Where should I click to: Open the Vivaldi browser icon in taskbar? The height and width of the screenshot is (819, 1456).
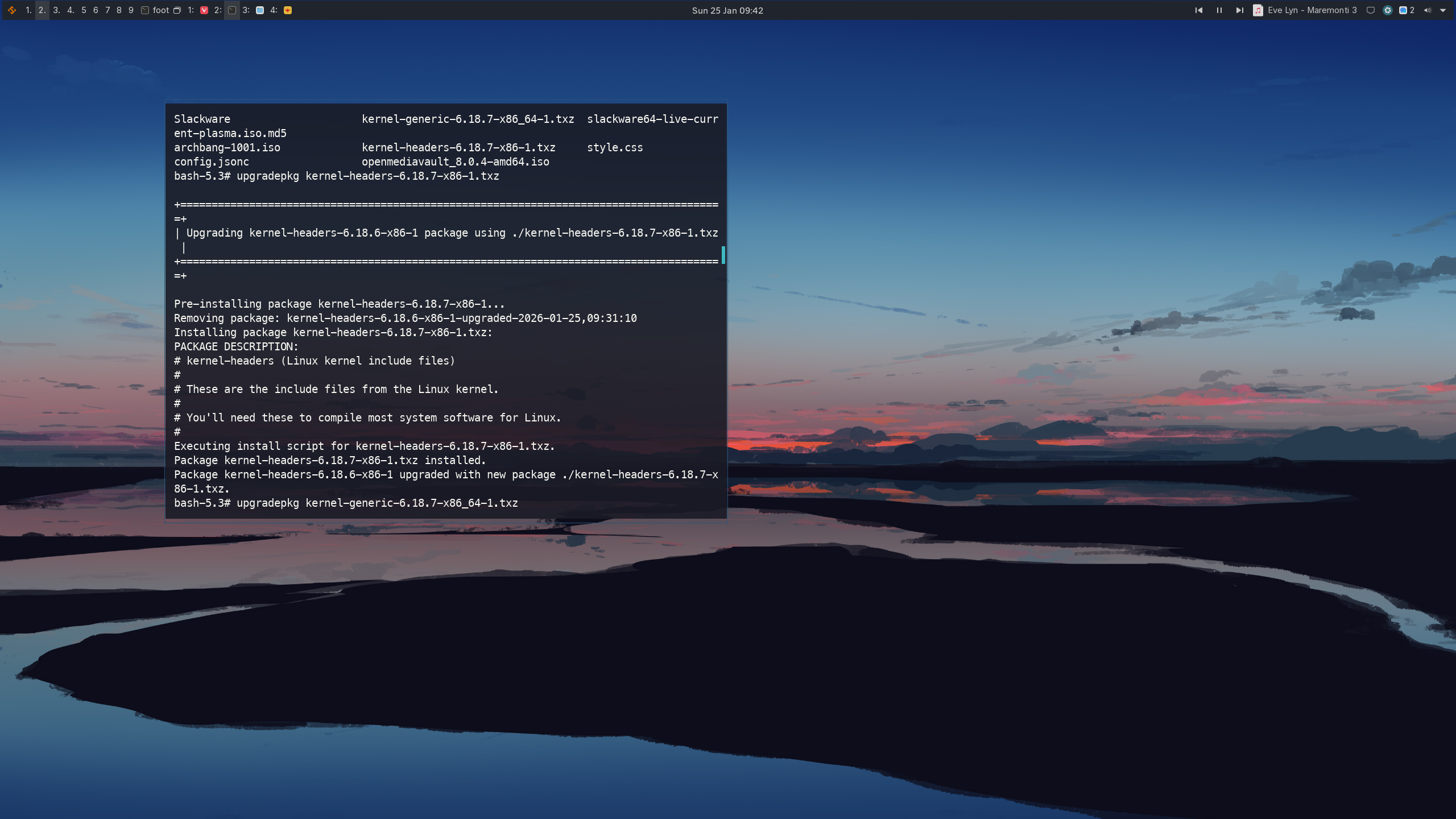click(204, 10)
